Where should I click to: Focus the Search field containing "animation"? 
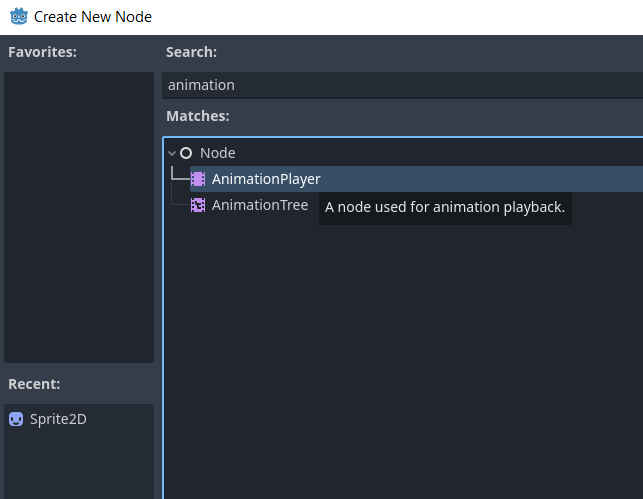pos(402,85)
